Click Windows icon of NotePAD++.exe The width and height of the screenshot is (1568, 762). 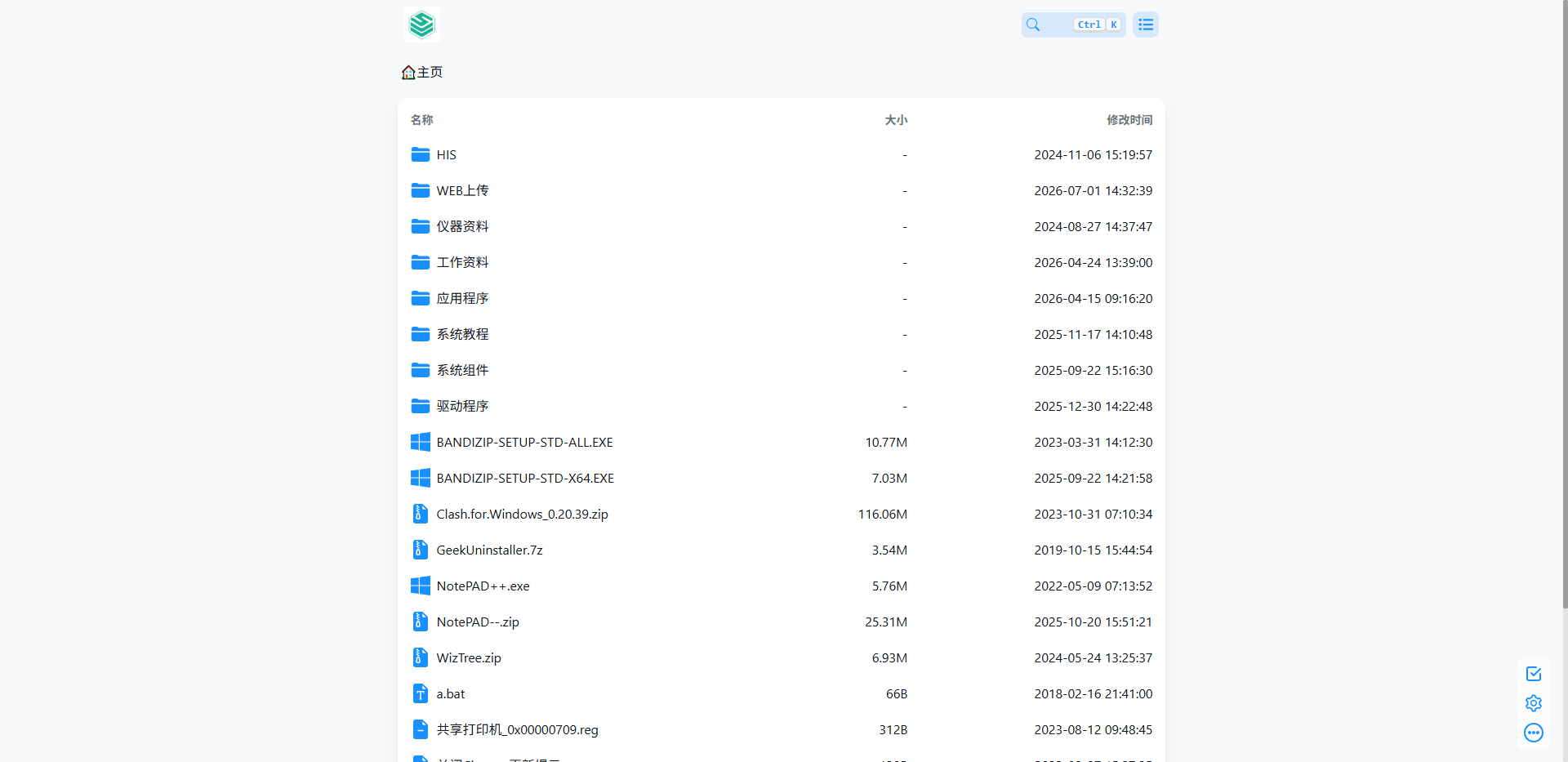point(420,586)
